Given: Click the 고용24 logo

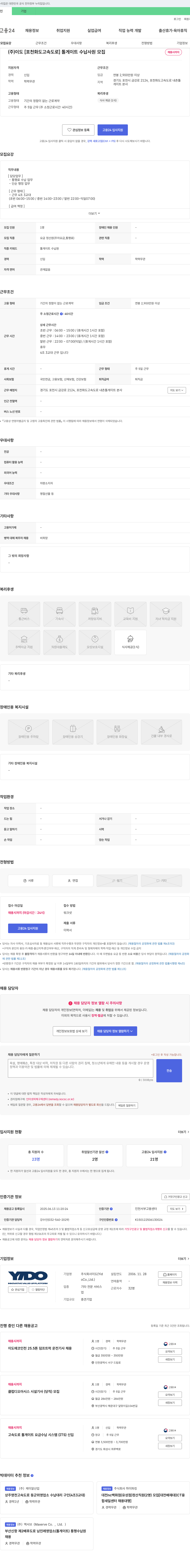Looking at the screenshot, I should 7,30.
